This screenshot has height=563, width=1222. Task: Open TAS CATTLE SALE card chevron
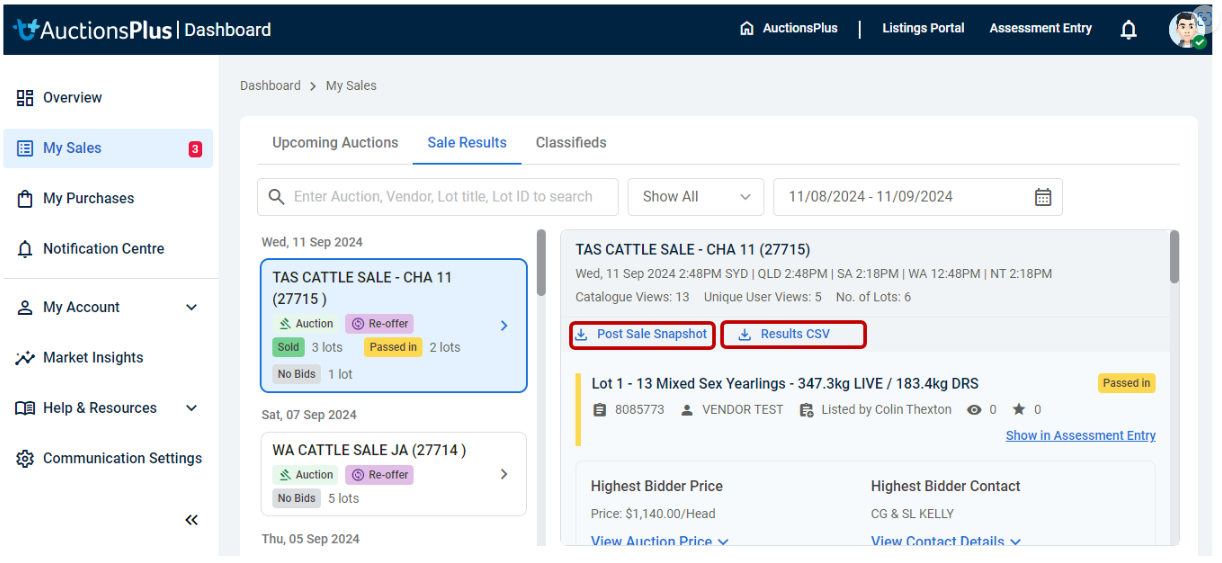pos(504,326)
